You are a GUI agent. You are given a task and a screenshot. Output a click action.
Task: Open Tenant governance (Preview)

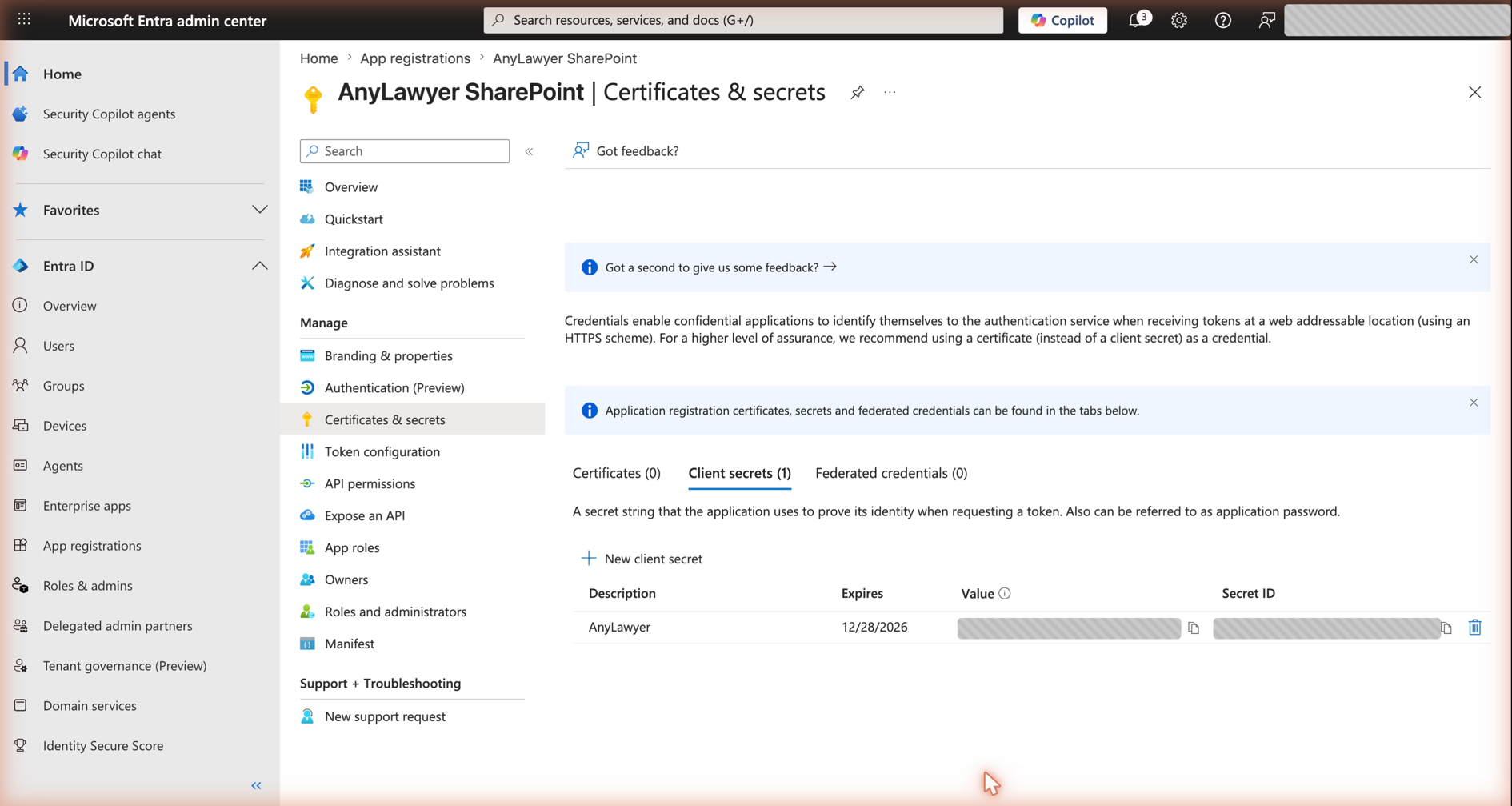point(125,666)
